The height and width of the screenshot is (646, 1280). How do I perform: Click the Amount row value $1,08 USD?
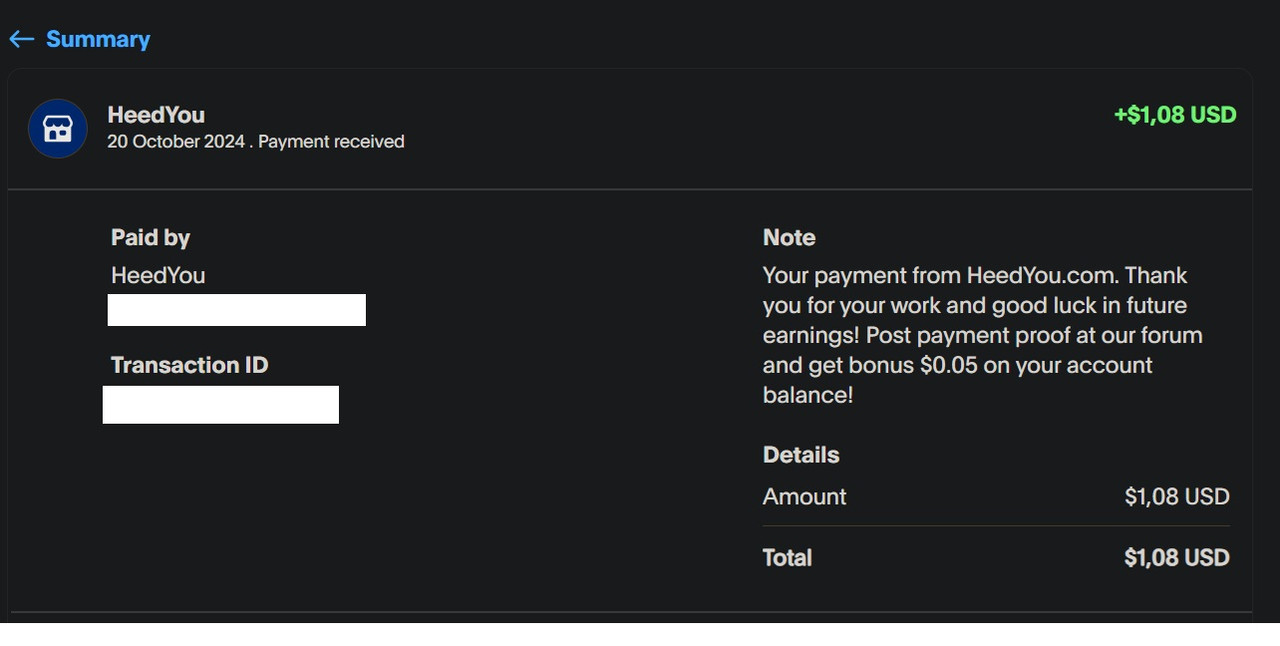(x=1177, y=497)
